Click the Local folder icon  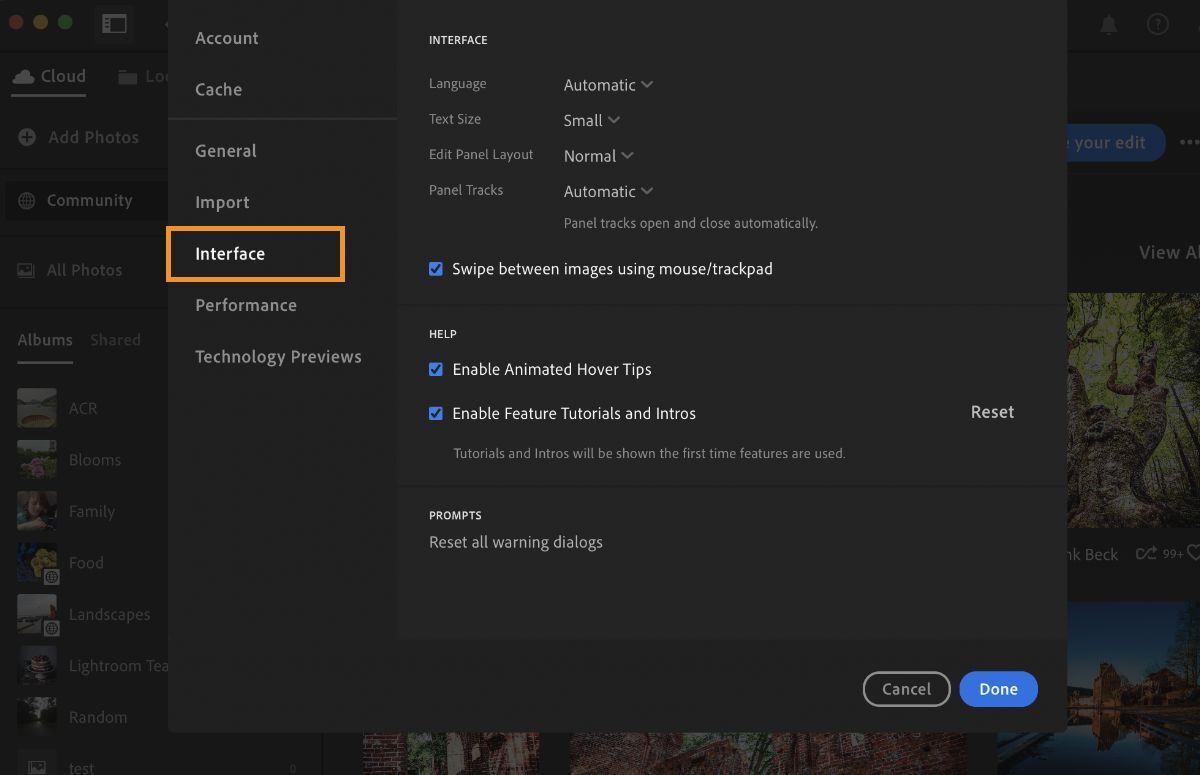(127, 75)
